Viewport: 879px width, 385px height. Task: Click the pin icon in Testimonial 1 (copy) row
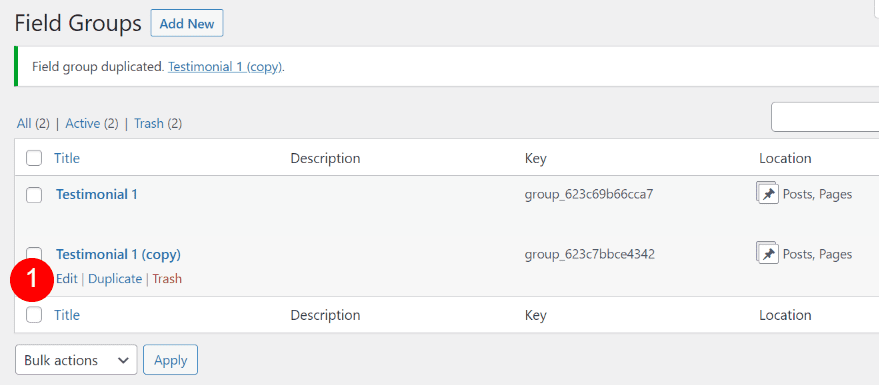(x=767, y=253)
